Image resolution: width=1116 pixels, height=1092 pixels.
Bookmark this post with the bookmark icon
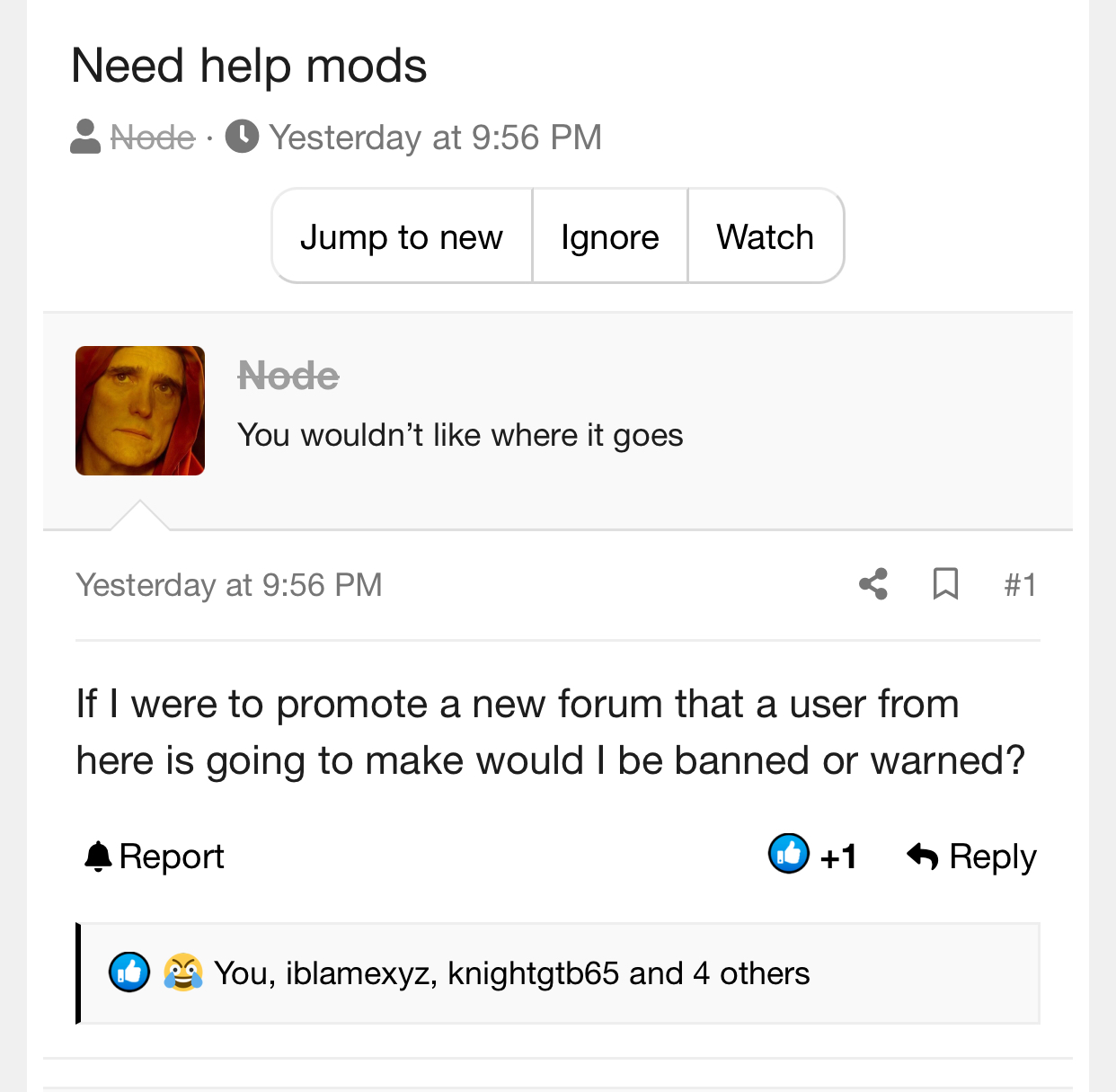click(x=945, y=584)
